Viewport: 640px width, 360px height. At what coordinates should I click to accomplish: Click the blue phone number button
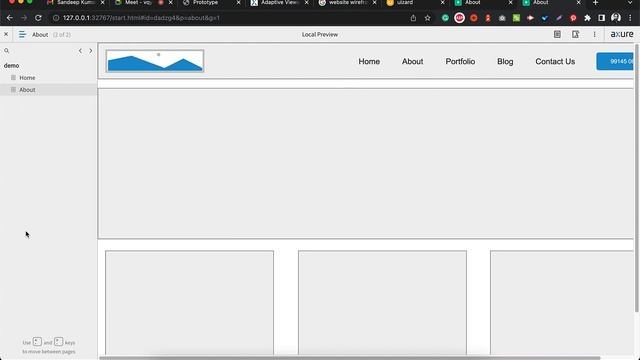point(615,61)
